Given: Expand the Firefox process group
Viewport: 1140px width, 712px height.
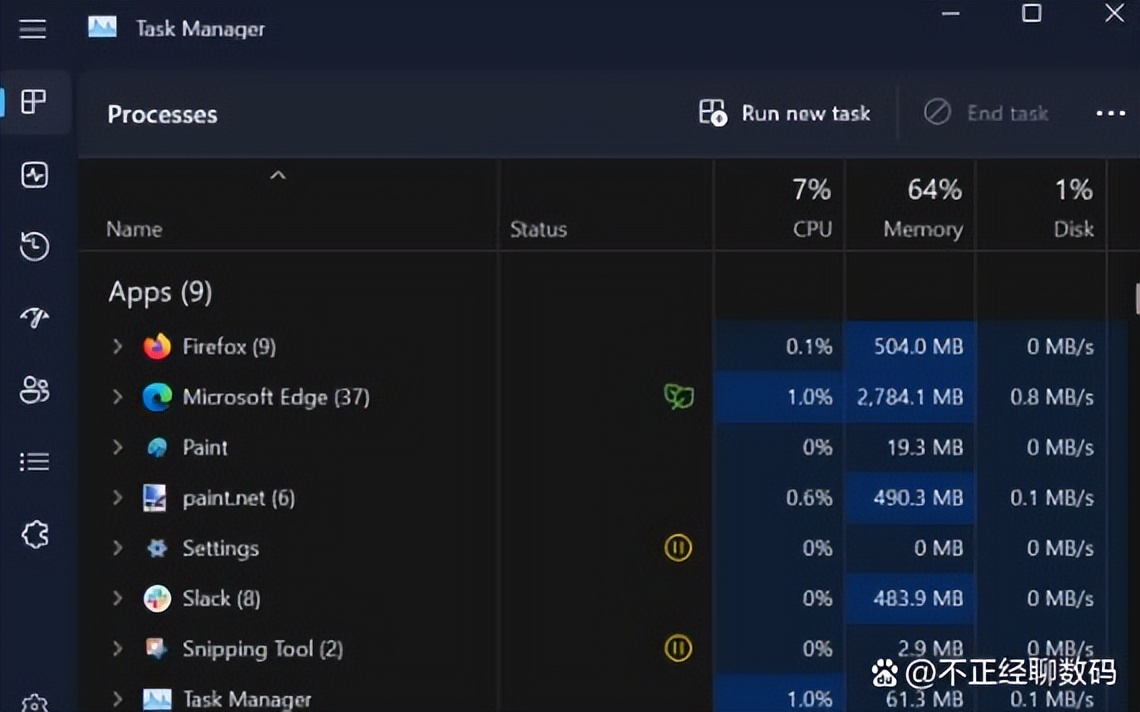Looking at the screenshot, I should [x=117, y=346].
